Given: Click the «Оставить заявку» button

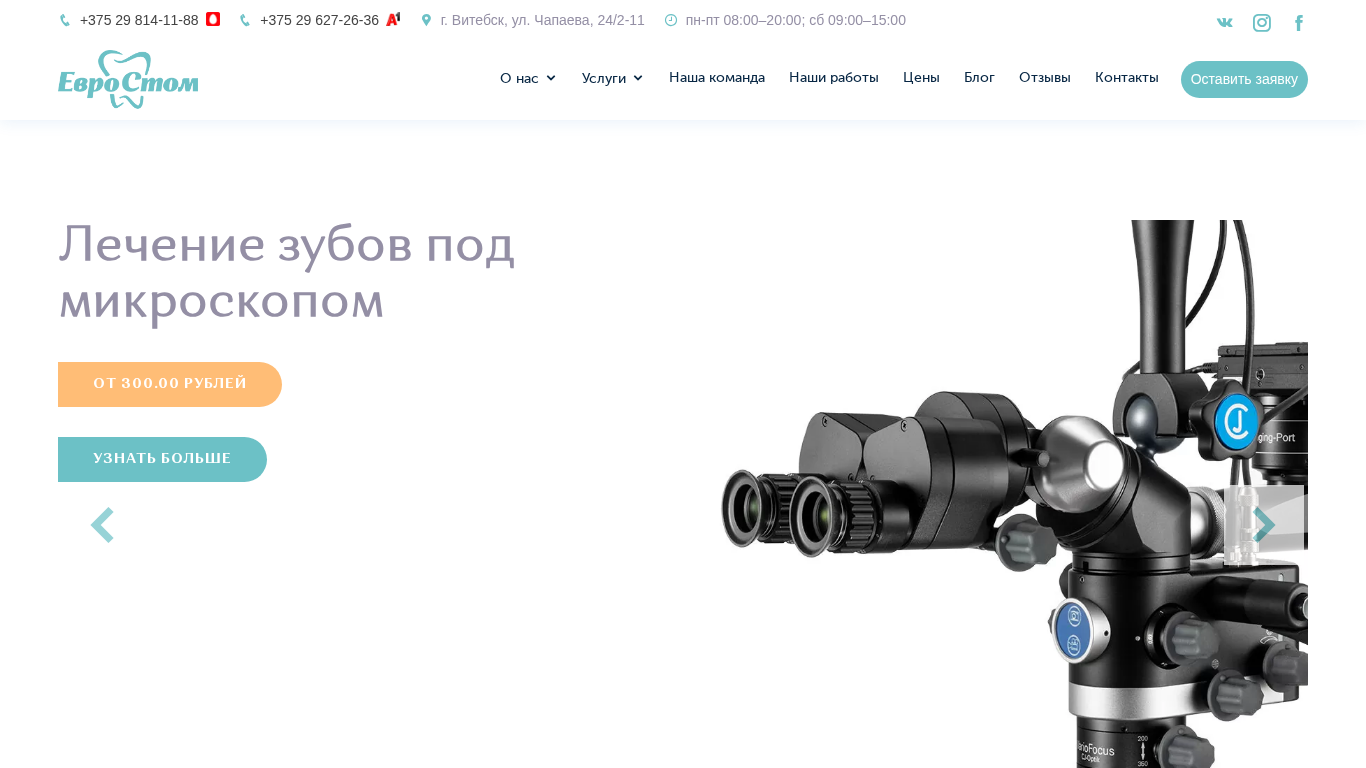Looking at the screenshot, I should (1244, 79).
